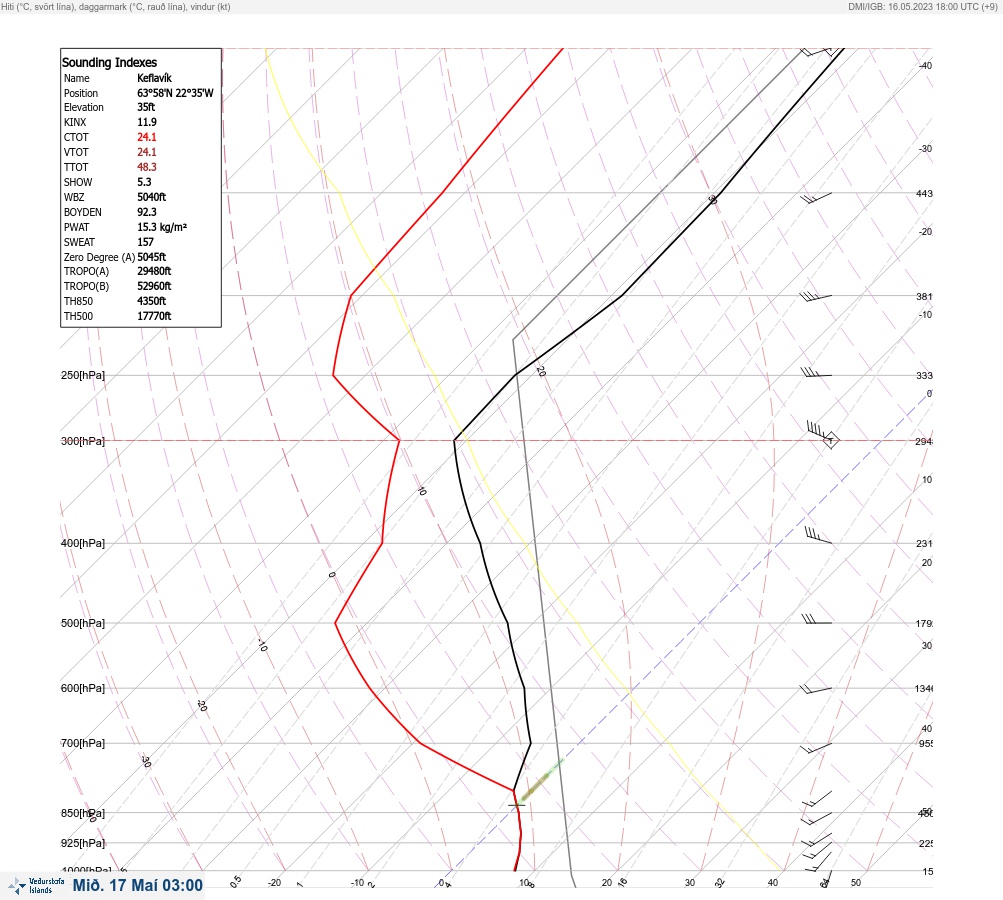The image size is (1003, 900).
Task: Click the 'DMI/IGB: 16.05.2023 18:00 UTC' timestamp
Action: pos(913,6)
